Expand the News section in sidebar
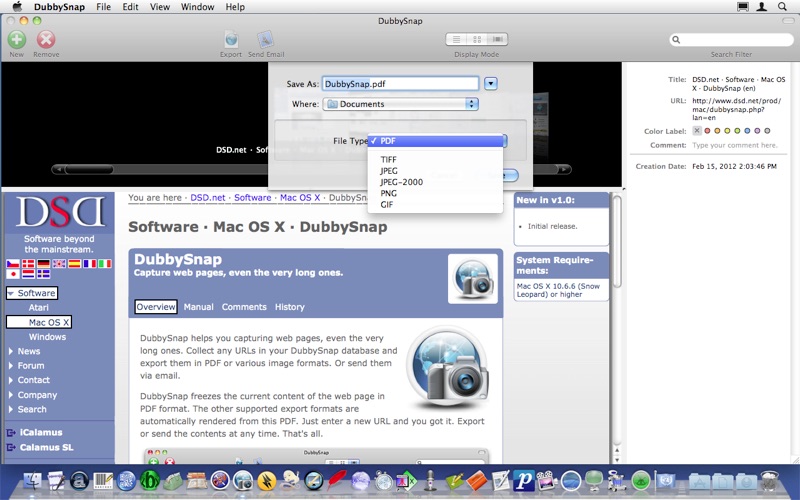800x500 pixels. coord(11,351)
